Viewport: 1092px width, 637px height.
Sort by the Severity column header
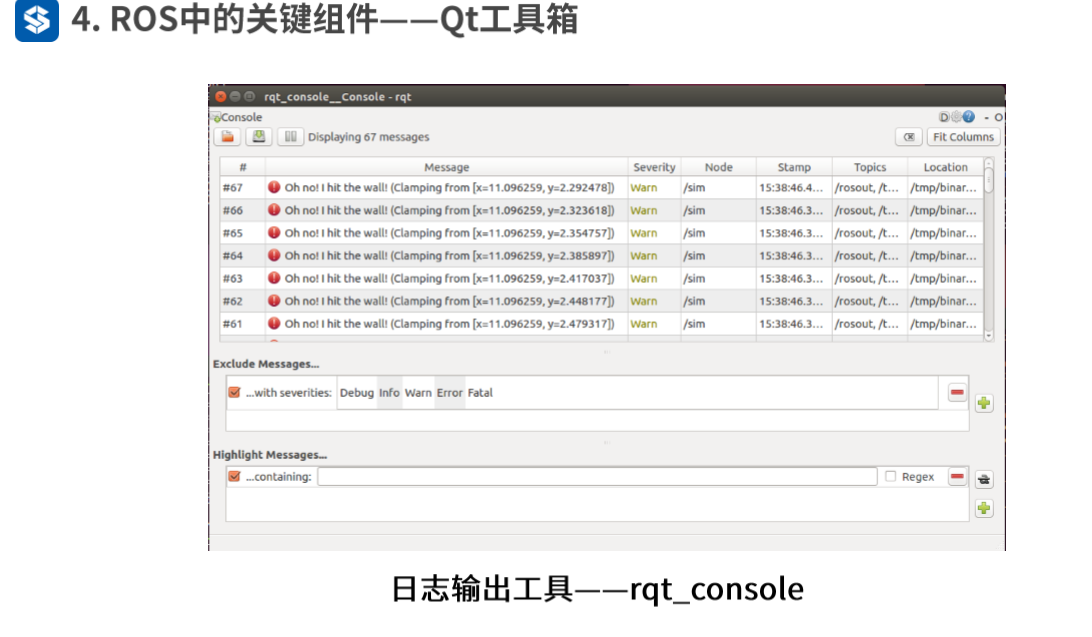click(x=654, y=167)
